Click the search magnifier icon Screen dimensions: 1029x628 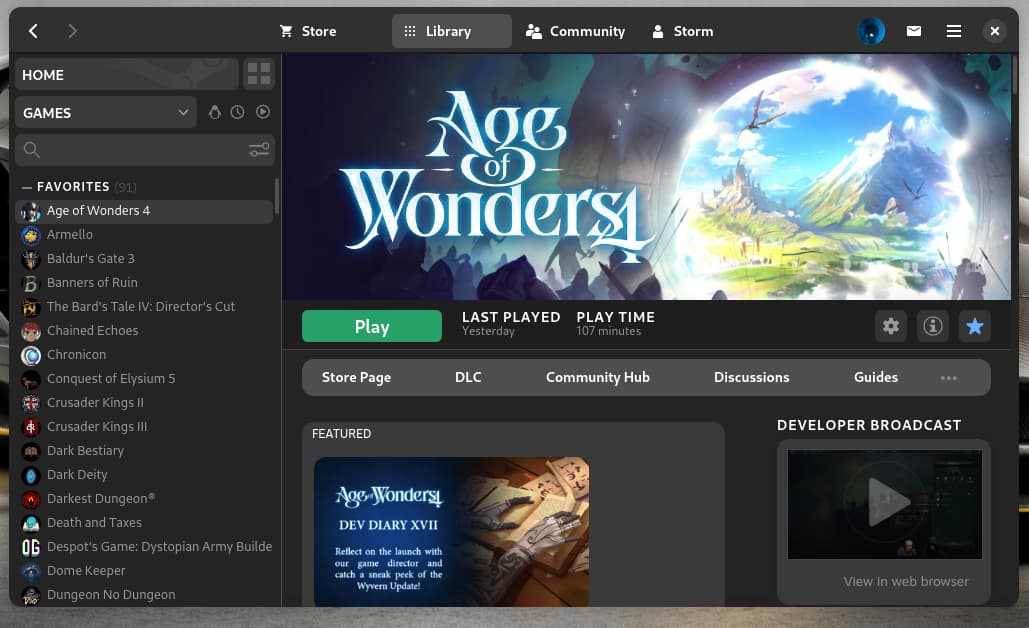[x=32, y=150]
